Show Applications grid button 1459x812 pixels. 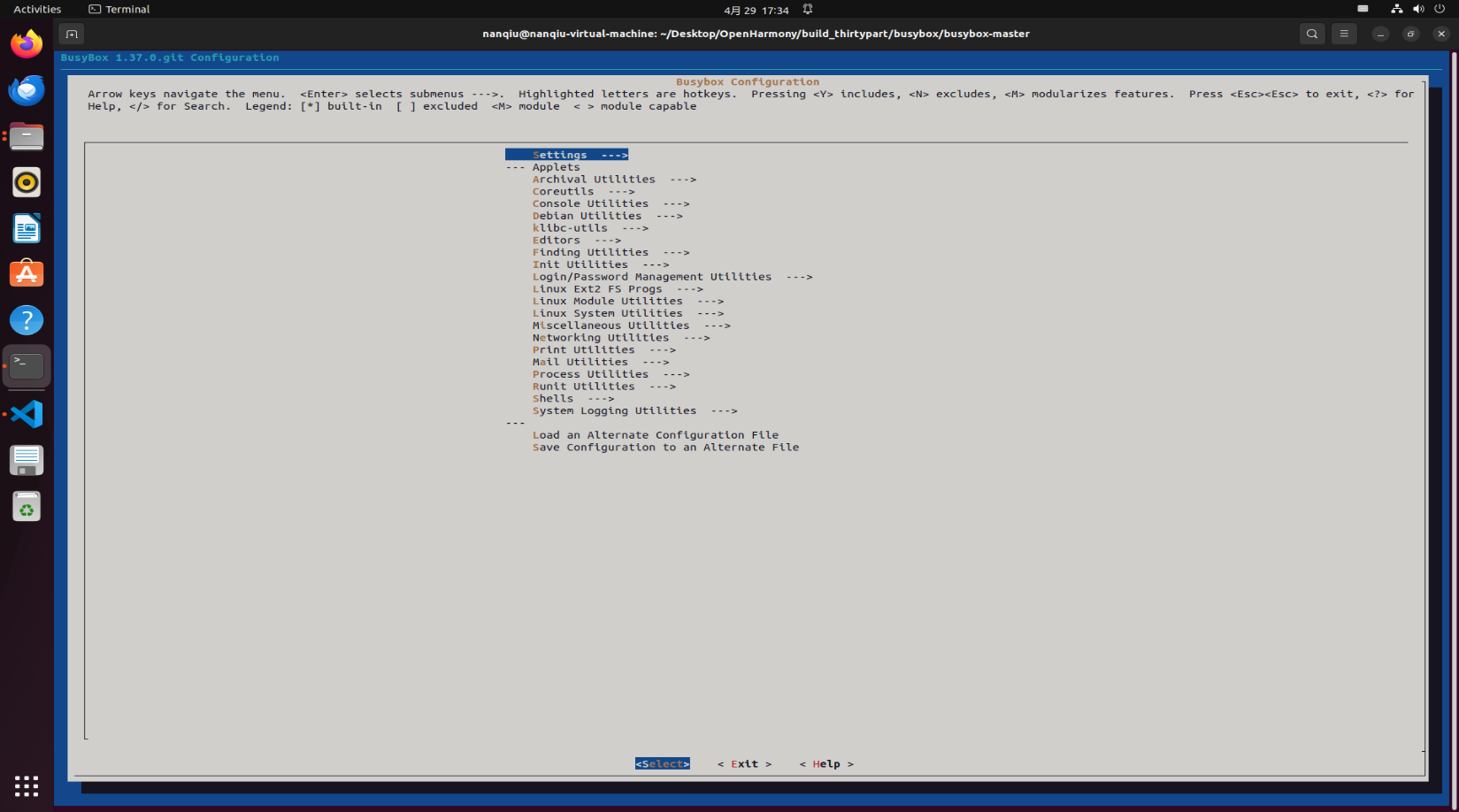pyautogui.click(x=27, y=785)
